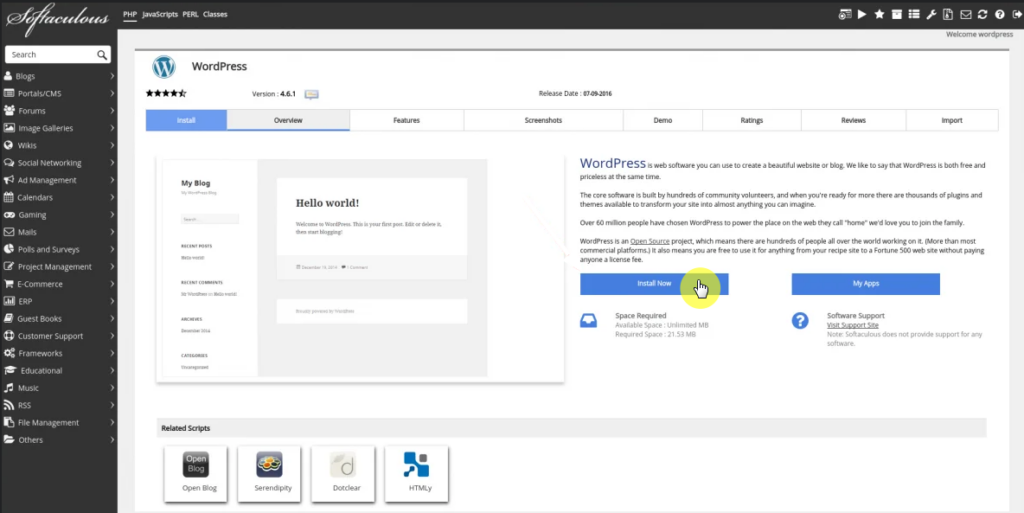This screenshot has width=1024, height=513.
Task: Expand the Calendars category chevron
Action: (112, 197)
